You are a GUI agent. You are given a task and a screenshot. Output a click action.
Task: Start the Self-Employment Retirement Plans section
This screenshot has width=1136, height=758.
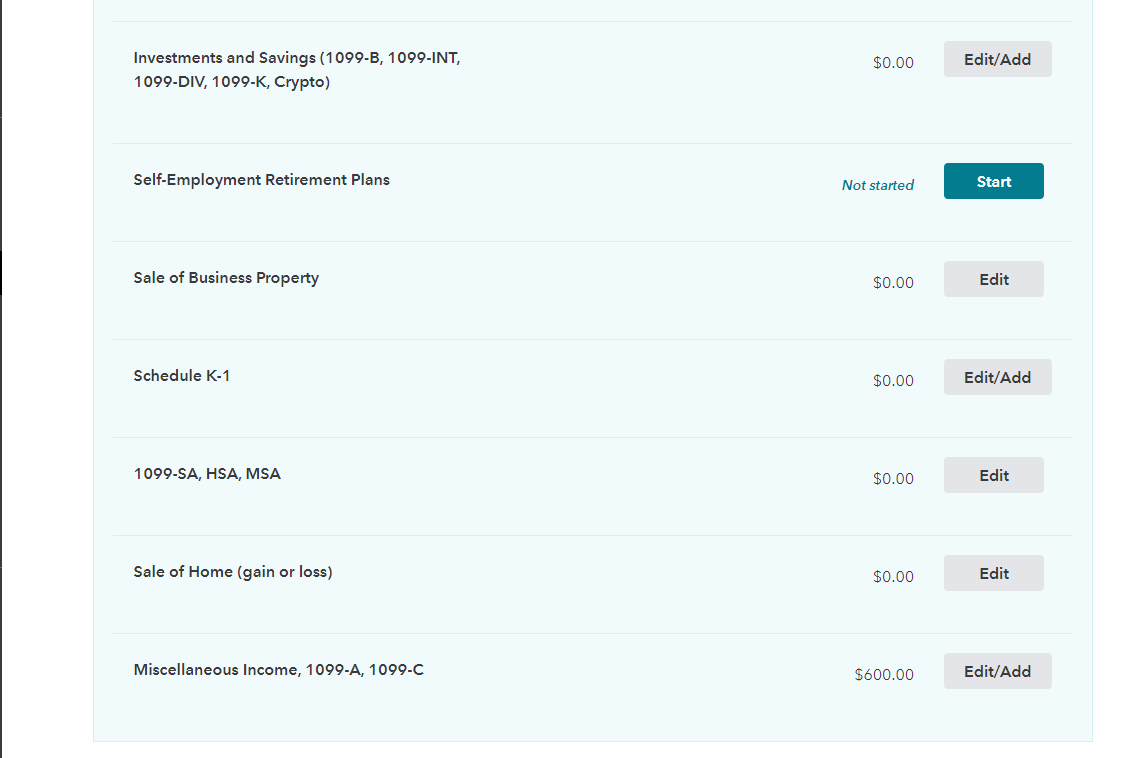pyautogui.click(x=993, y=182)
